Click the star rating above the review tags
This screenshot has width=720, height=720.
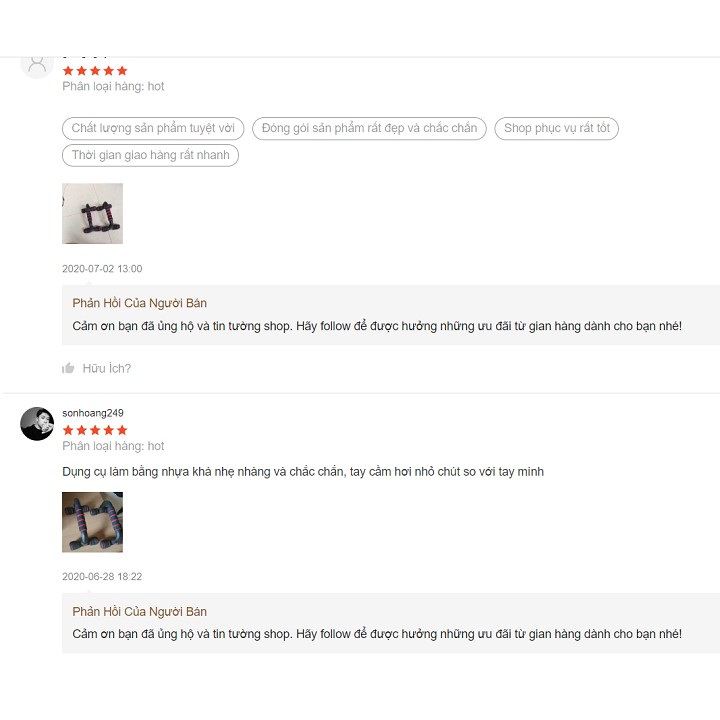(95, 71)
